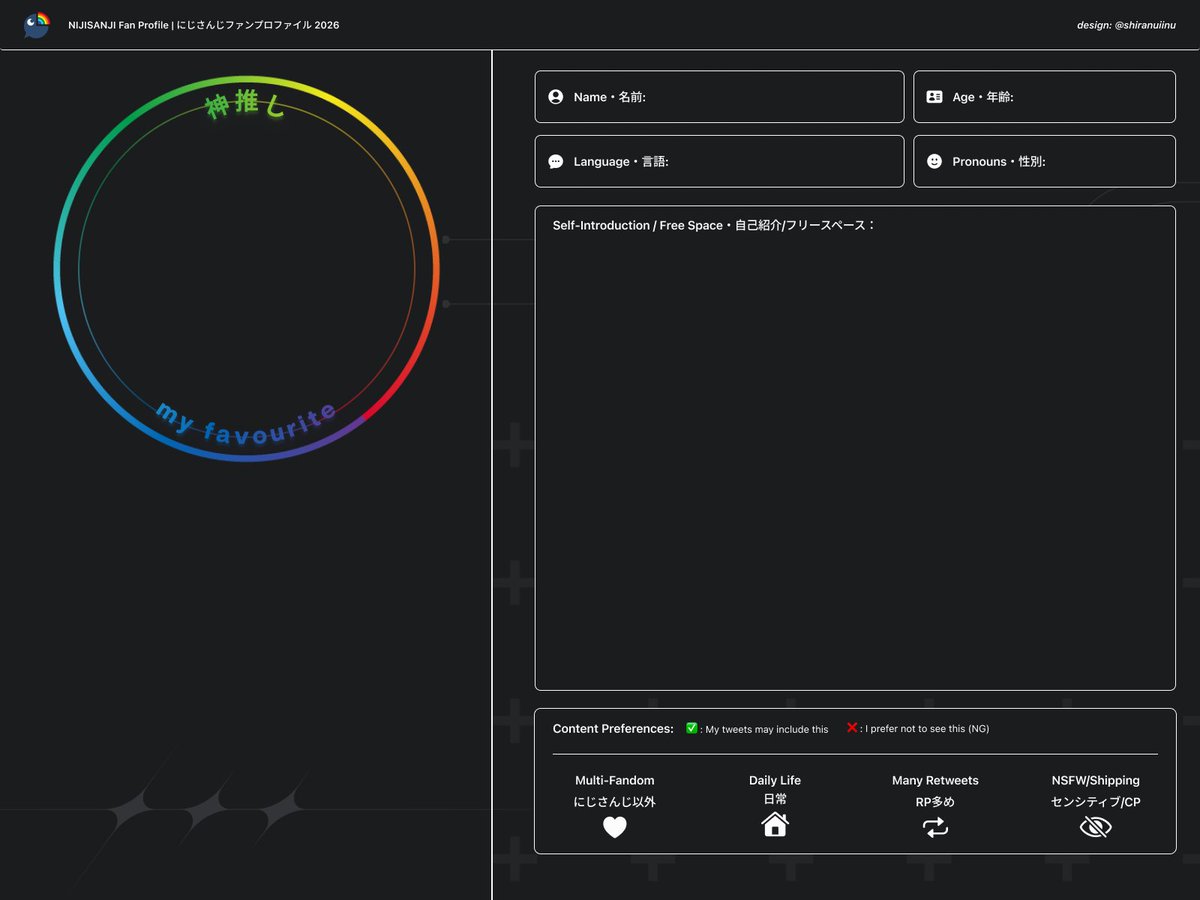Image resolution: width=1200 pixels, height=900 pixels.
Task: Click the Many Retweets label
Action: pyautogui.click(x=935, y=780)
